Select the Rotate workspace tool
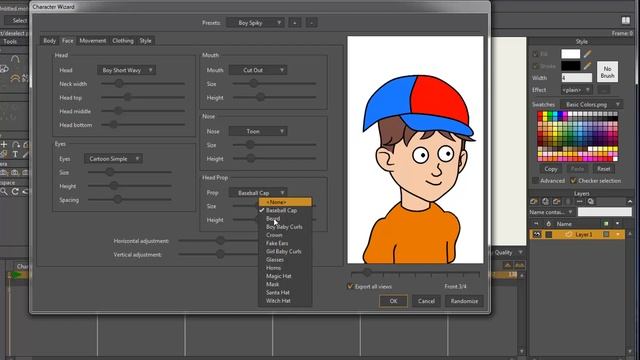This screenshot has height=360, width=640. pyautogui.click(x=15, y=191)
